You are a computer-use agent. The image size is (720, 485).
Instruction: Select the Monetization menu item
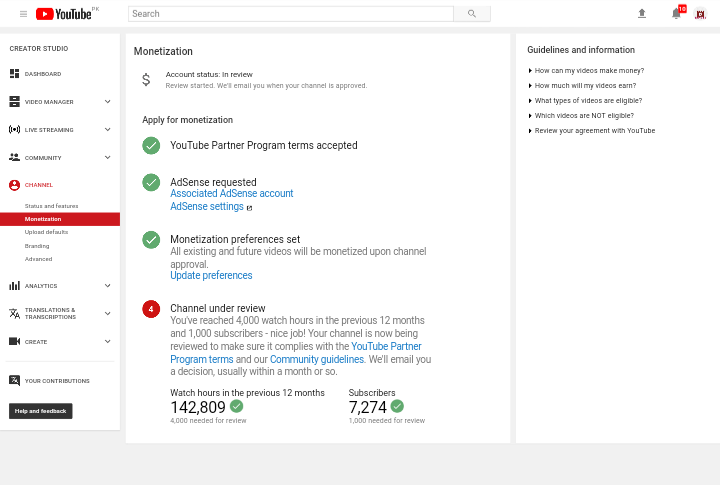[60, 219]
